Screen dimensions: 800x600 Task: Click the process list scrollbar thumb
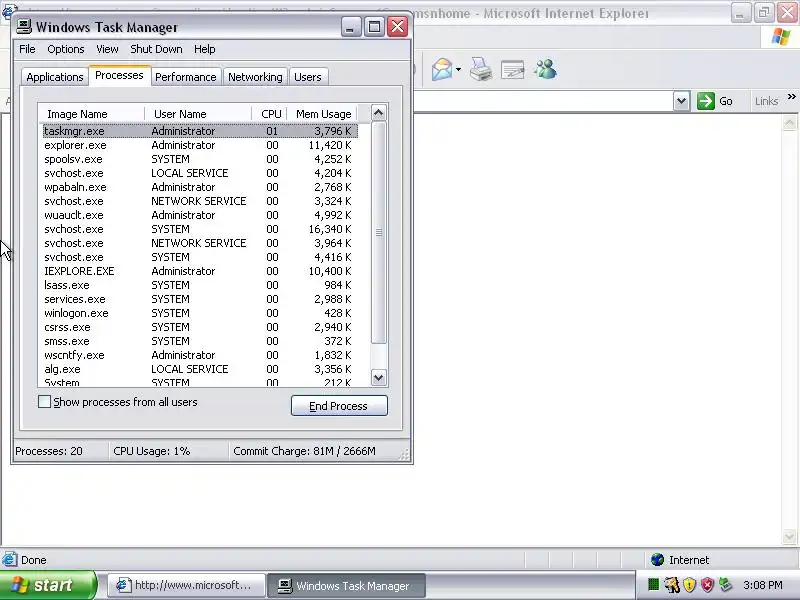378,232
